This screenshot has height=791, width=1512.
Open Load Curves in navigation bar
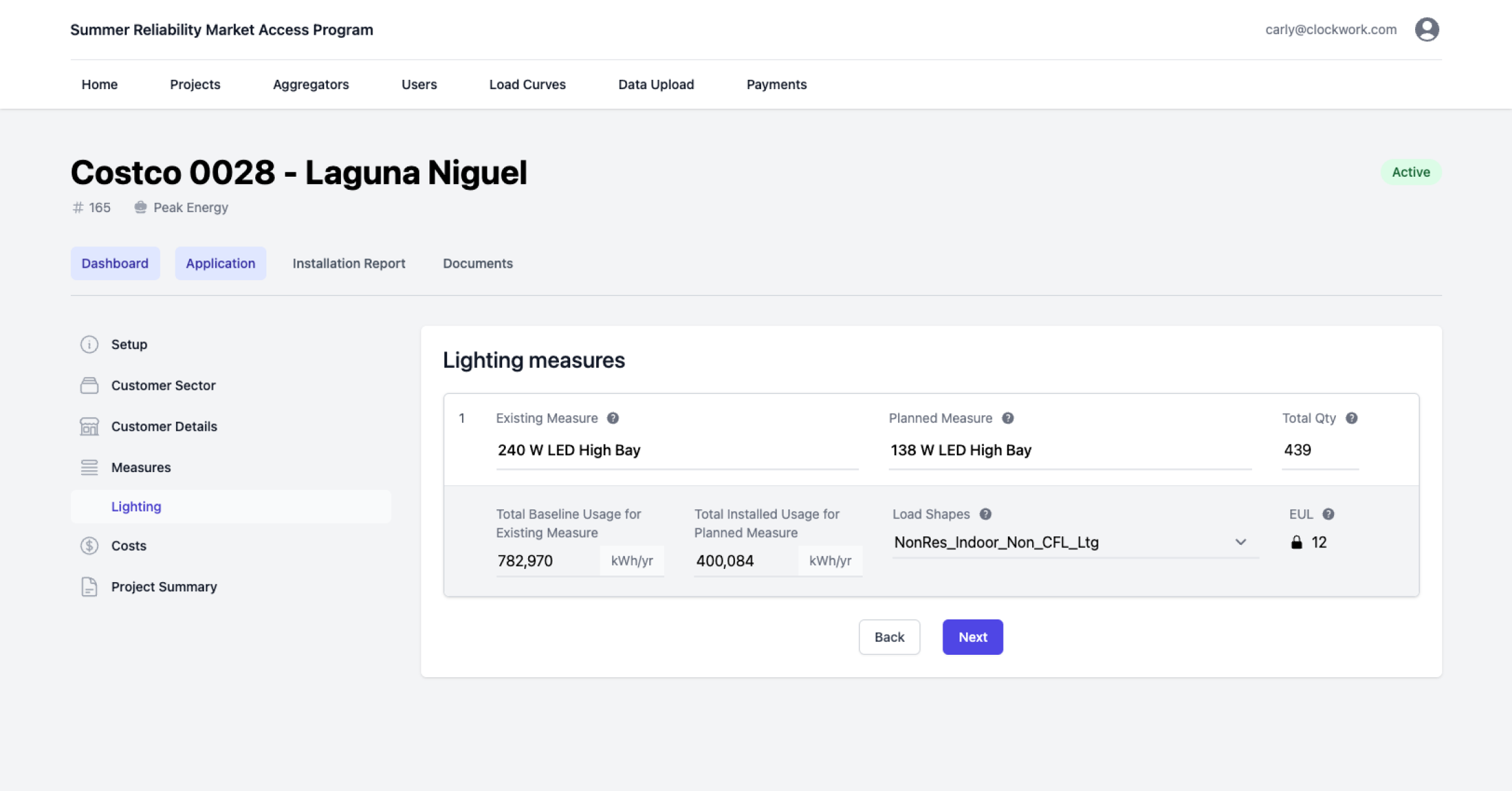pyautogui.click(x=528, y=84)
